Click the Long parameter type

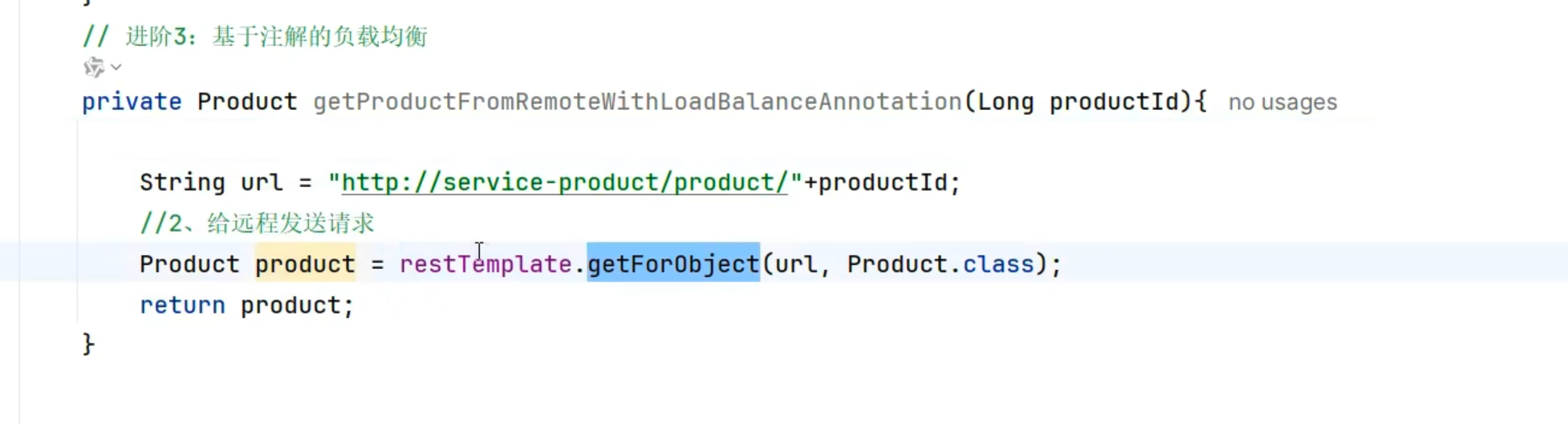(x=1005, y=102)
